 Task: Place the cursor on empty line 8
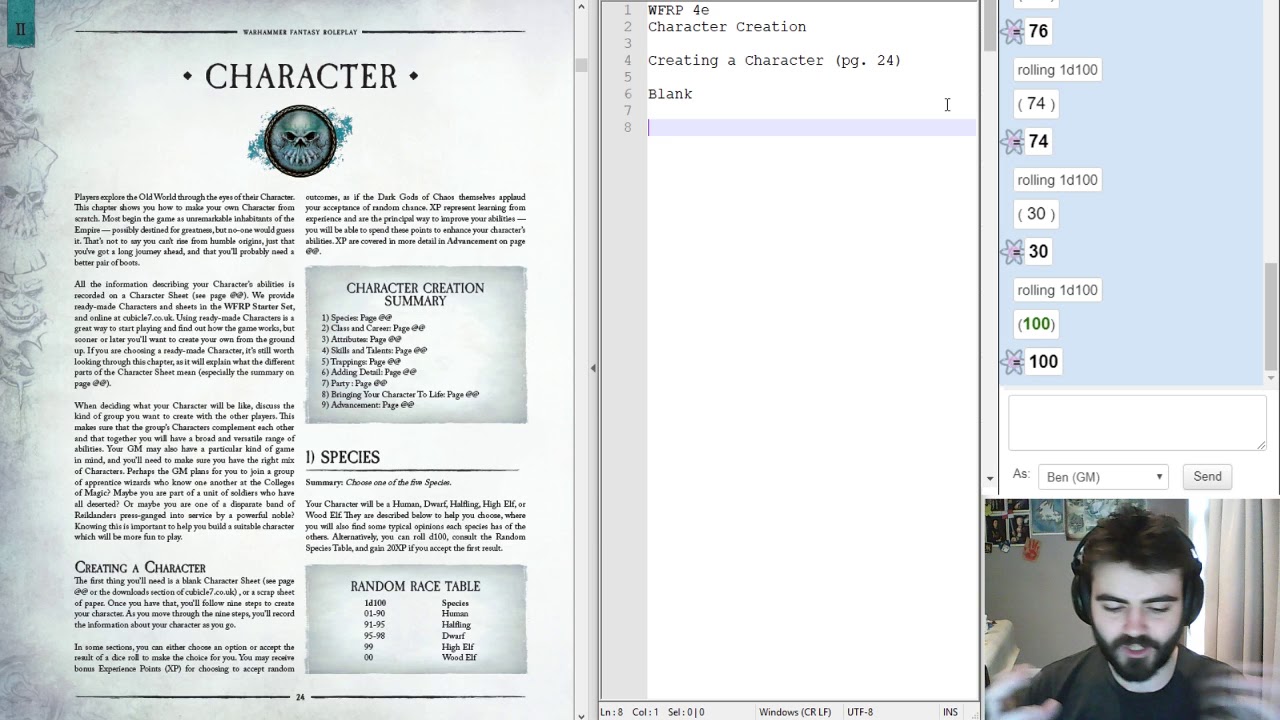[811, 127]
